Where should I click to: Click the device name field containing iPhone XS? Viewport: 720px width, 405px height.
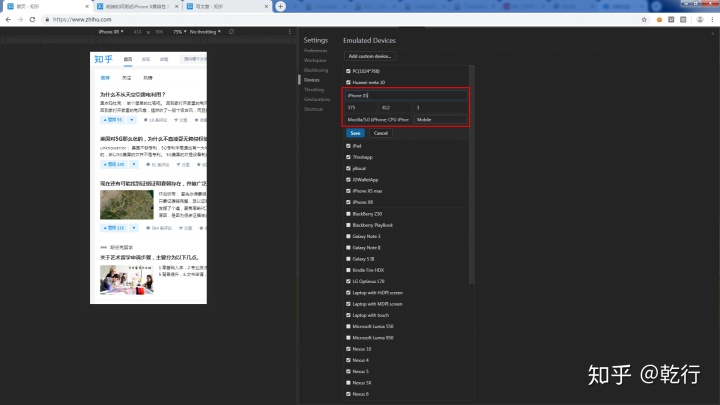pyautogui.click(x=406, y=96)
